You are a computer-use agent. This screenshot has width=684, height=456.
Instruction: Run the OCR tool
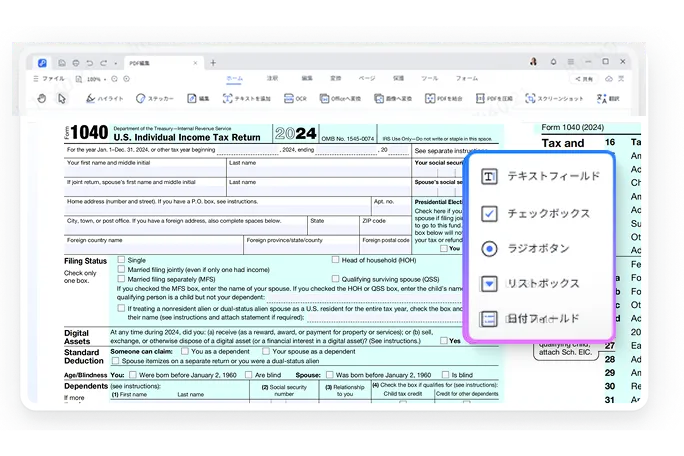295,98
